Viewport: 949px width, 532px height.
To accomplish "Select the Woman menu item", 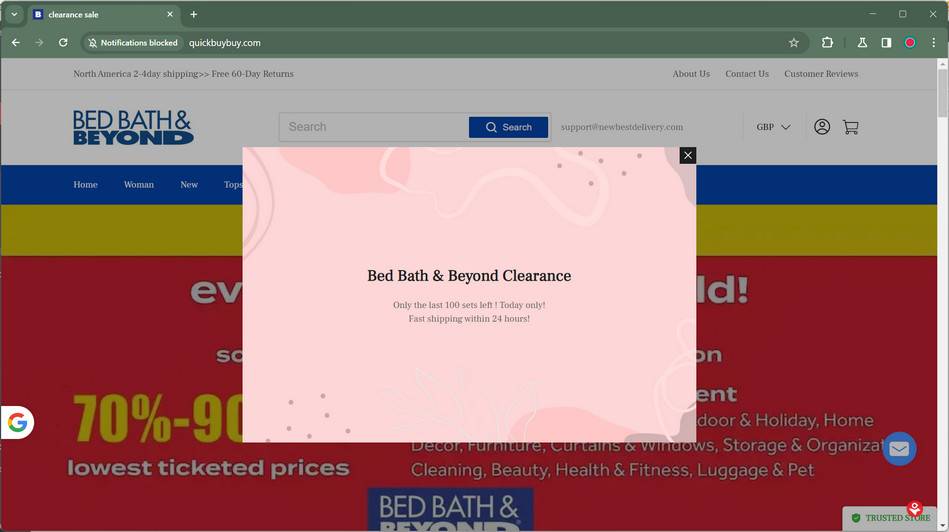I will coord(139,185).
